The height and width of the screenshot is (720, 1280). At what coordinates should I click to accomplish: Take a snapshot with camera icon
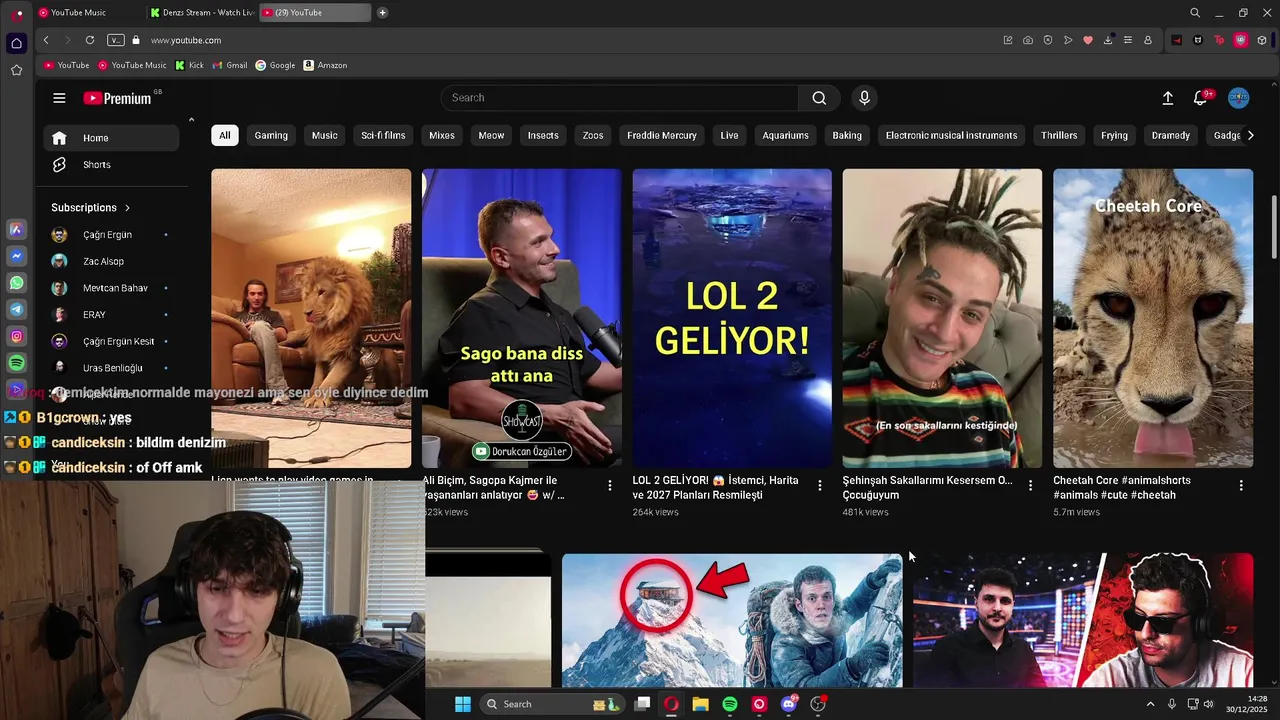click(x=1028, y=40)
